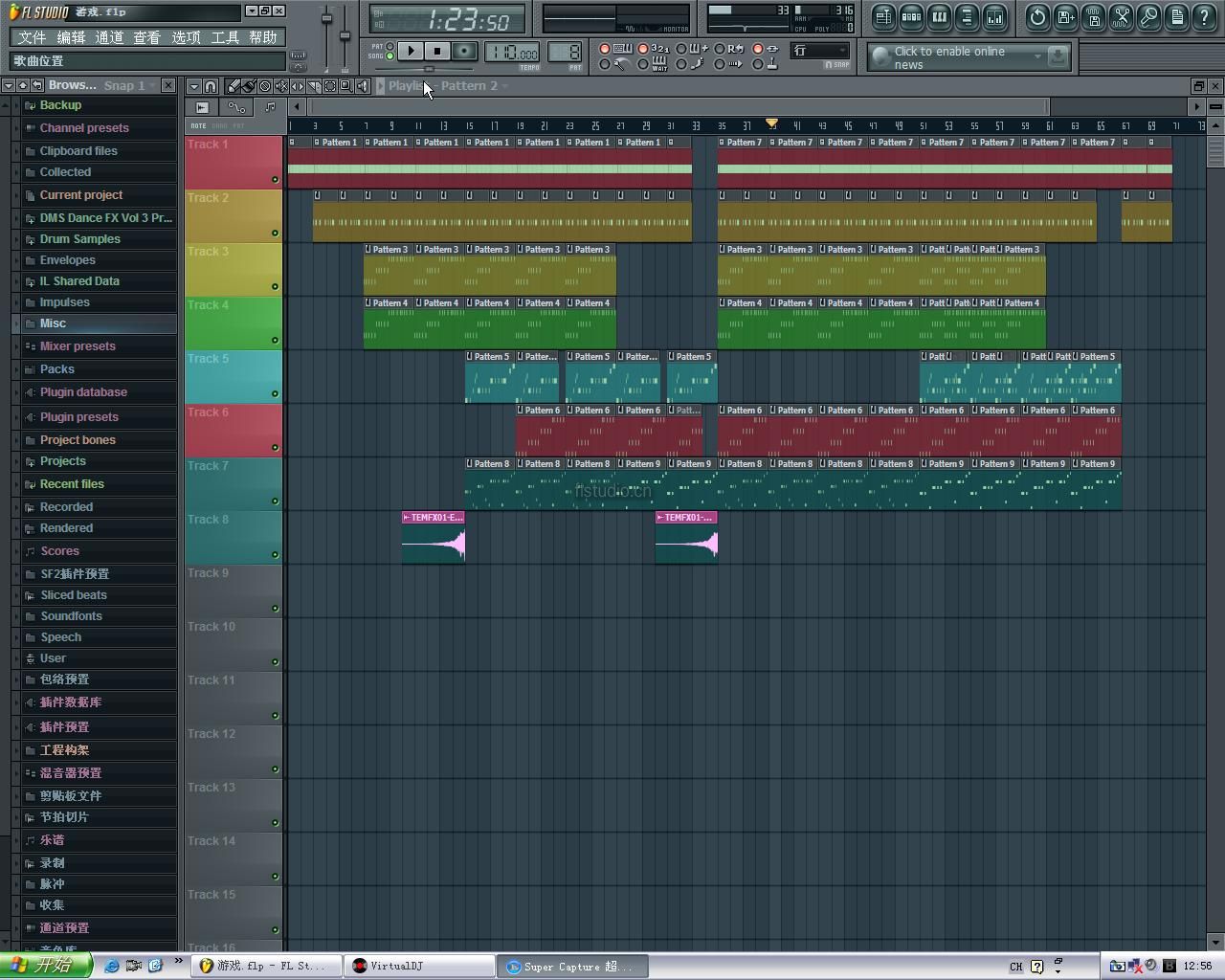Screen dimensions: 1225x980
Task: Click the magnifier search icon in top toolbar
Action: 1148,16
